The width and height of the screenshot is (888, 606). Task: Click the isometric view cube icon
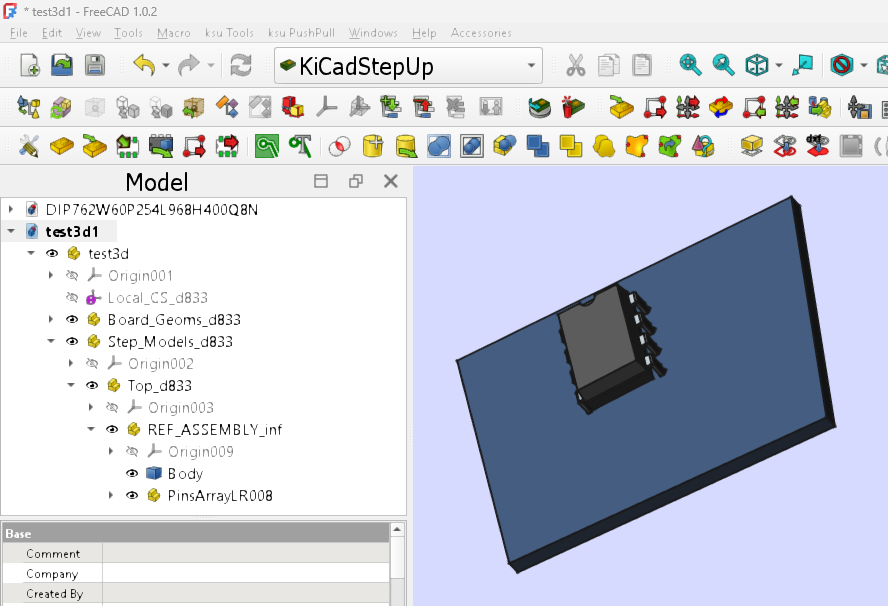tap(757, 66)
